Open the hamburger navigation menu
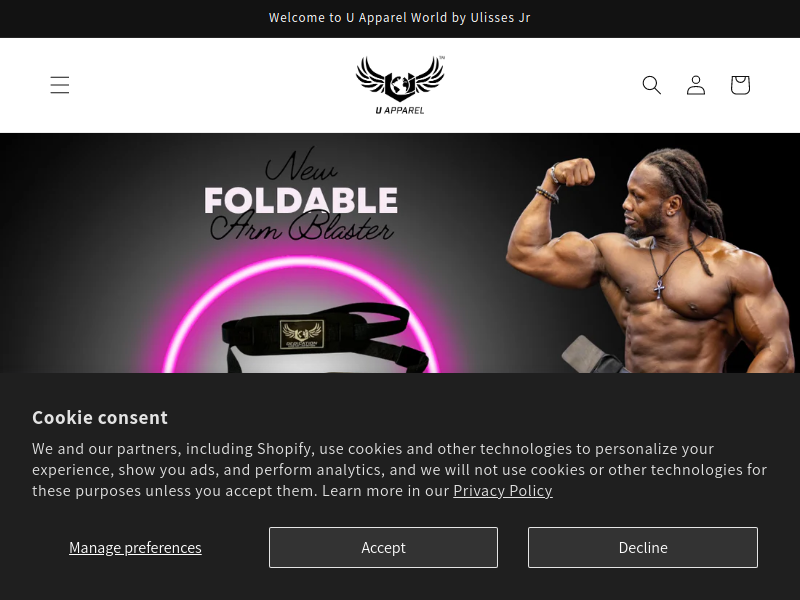 [60, 85]
